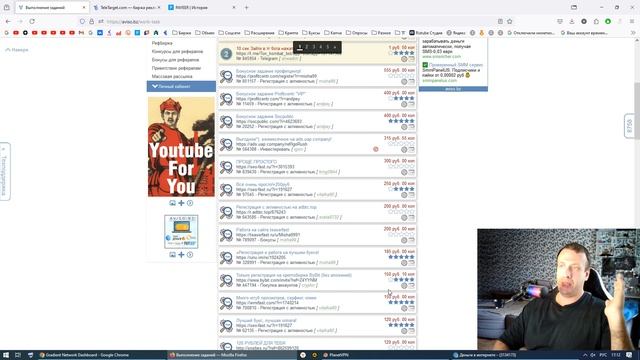Open the Расширения bookmarks folder
The width and height of the screenshot is (640, 360).
260,33
